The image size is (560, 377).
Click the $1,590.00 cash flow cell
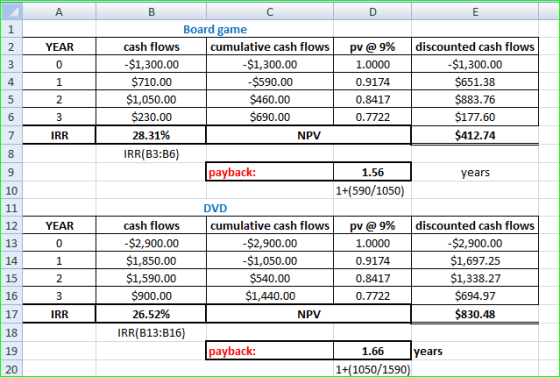(151, 278)
